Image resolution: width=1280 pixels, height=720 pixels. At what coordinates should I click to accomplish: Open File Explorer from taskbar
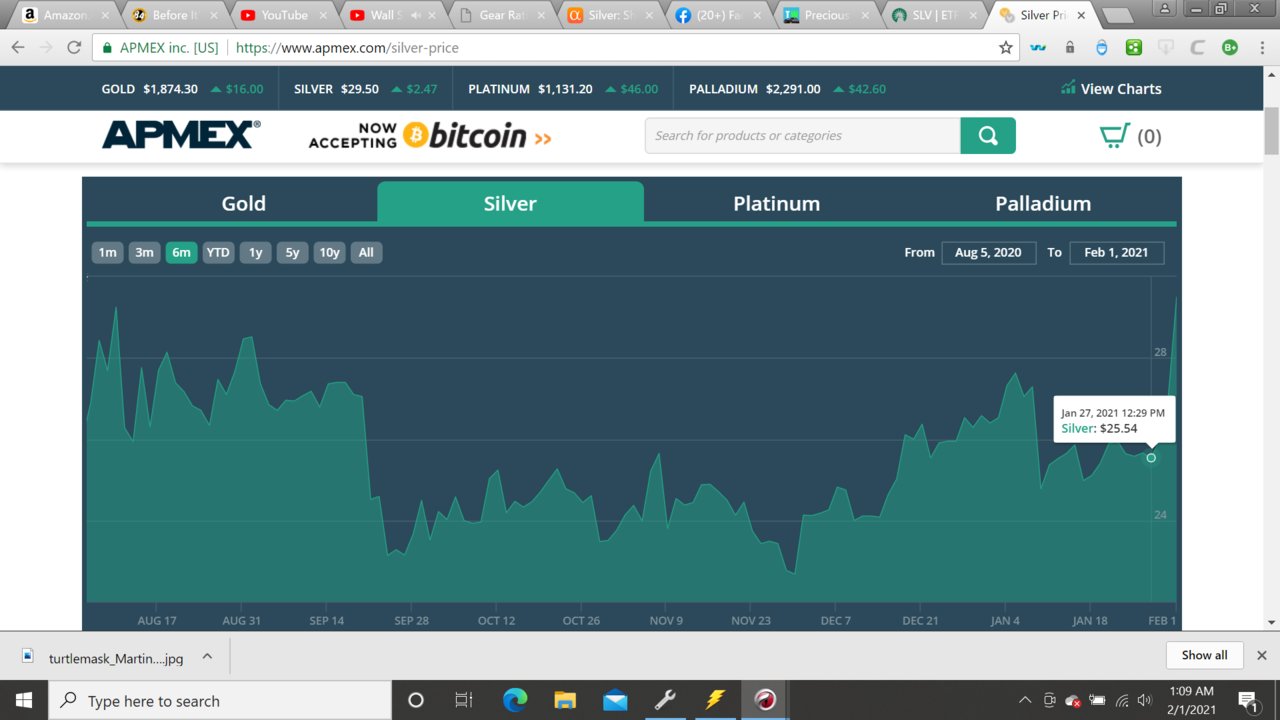coord(565,700)
